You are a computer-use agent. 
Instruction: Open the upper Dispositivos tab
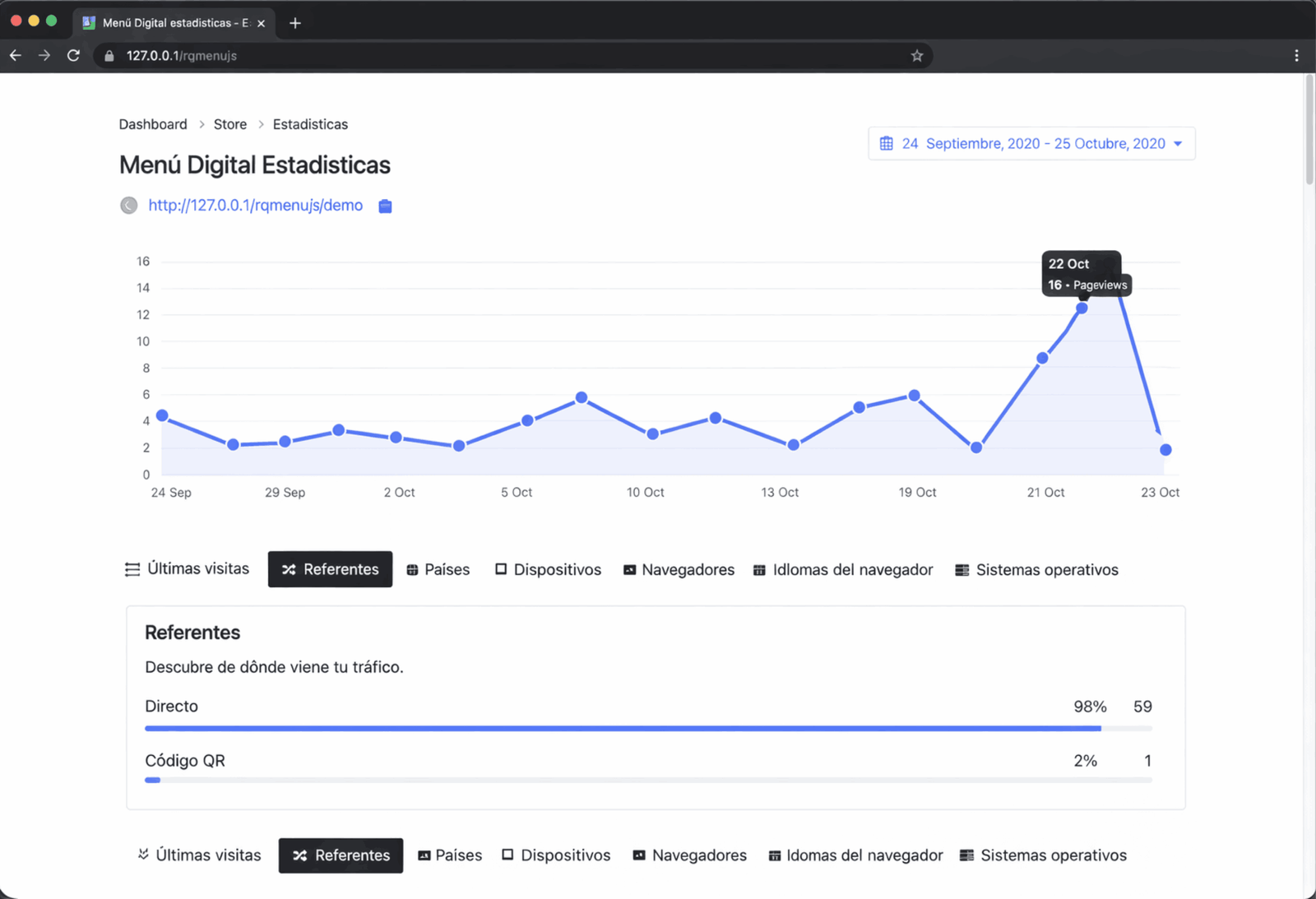coord(549,569)
